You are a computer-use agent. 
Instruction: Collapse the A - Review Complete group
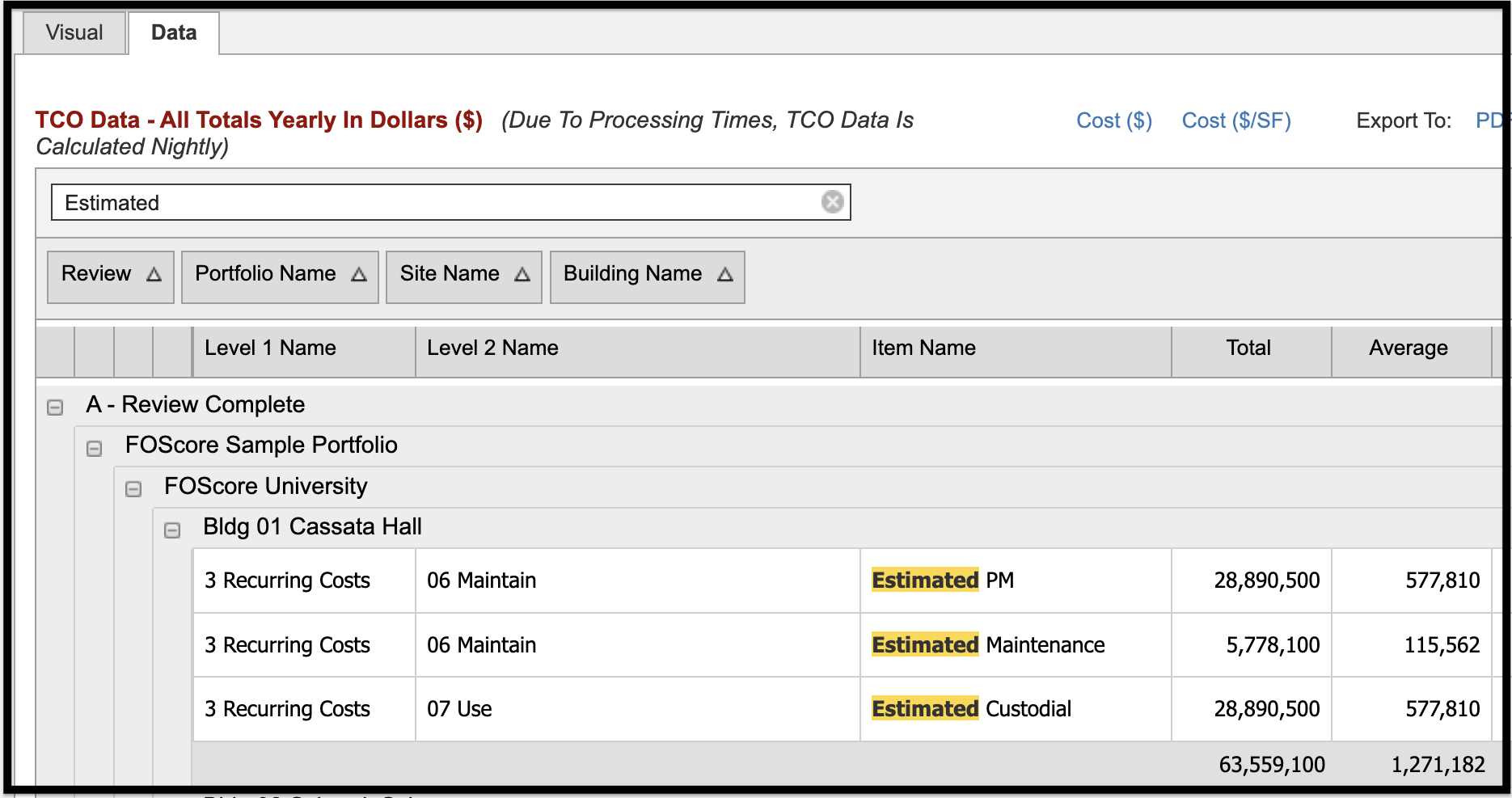[55, 407]
